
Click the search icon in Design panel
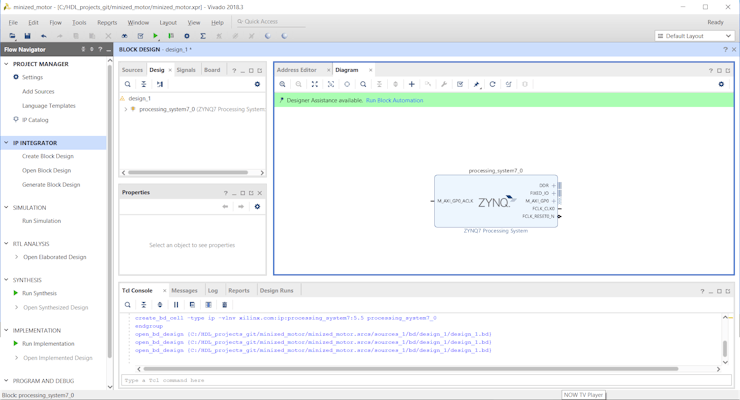pos(127,84)
